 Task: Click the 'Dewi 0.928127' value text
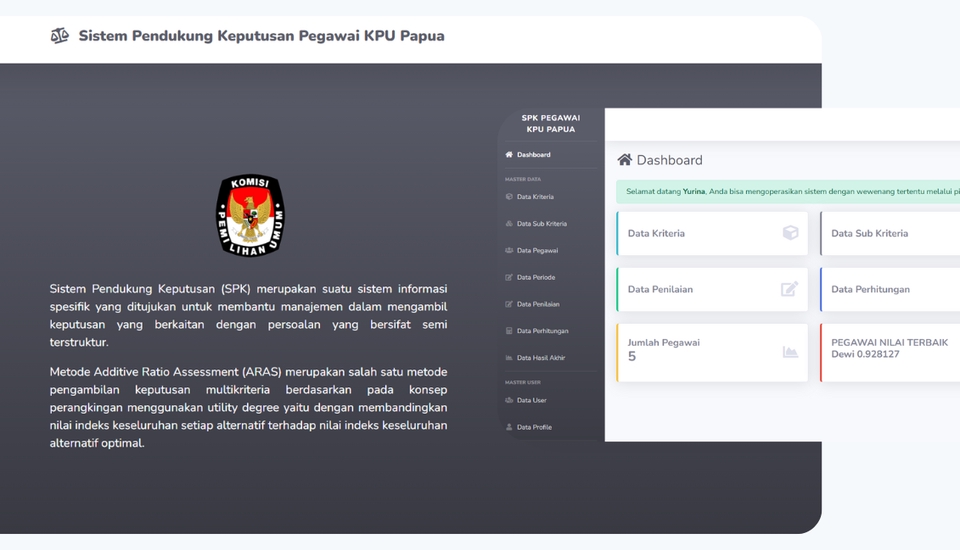point(865,354)
